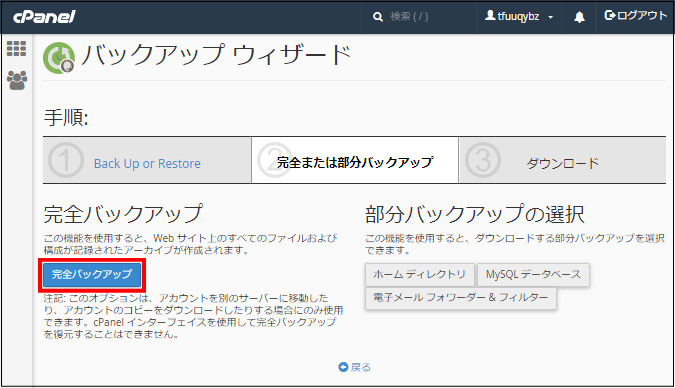The height and width of the screenshot is (388, 675).
Task: Click 電子メール フォワーダー & フィルター button
Action: (461, 298)
